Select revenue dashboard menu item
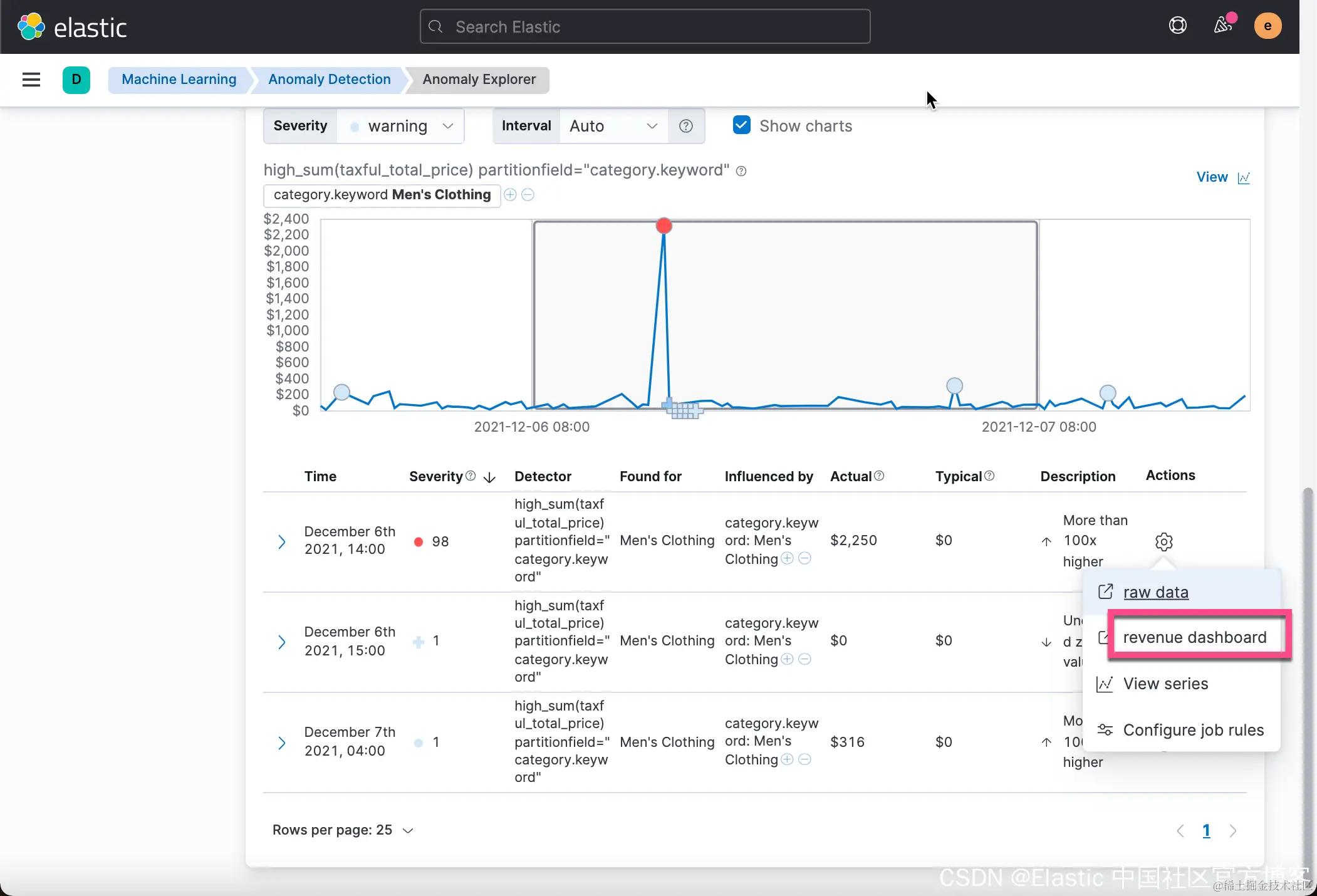Image resolution: width=1317 pixels, height=896 pixels. click(x=1194, y=637)
